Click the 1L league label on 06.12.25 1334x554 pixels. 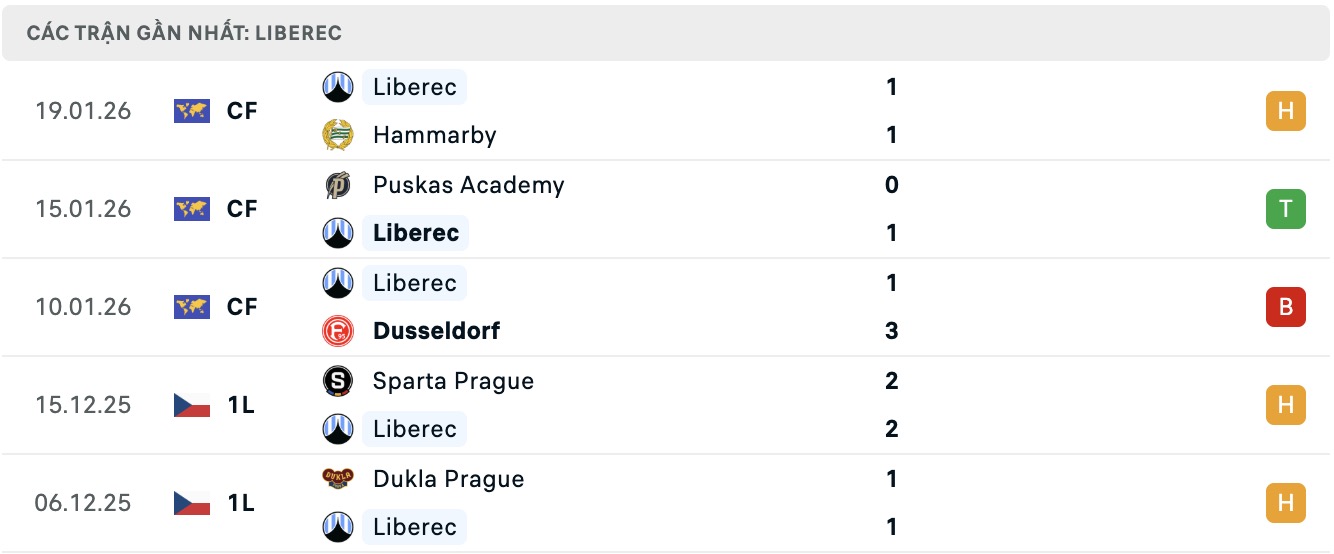(x=241, y=503)
